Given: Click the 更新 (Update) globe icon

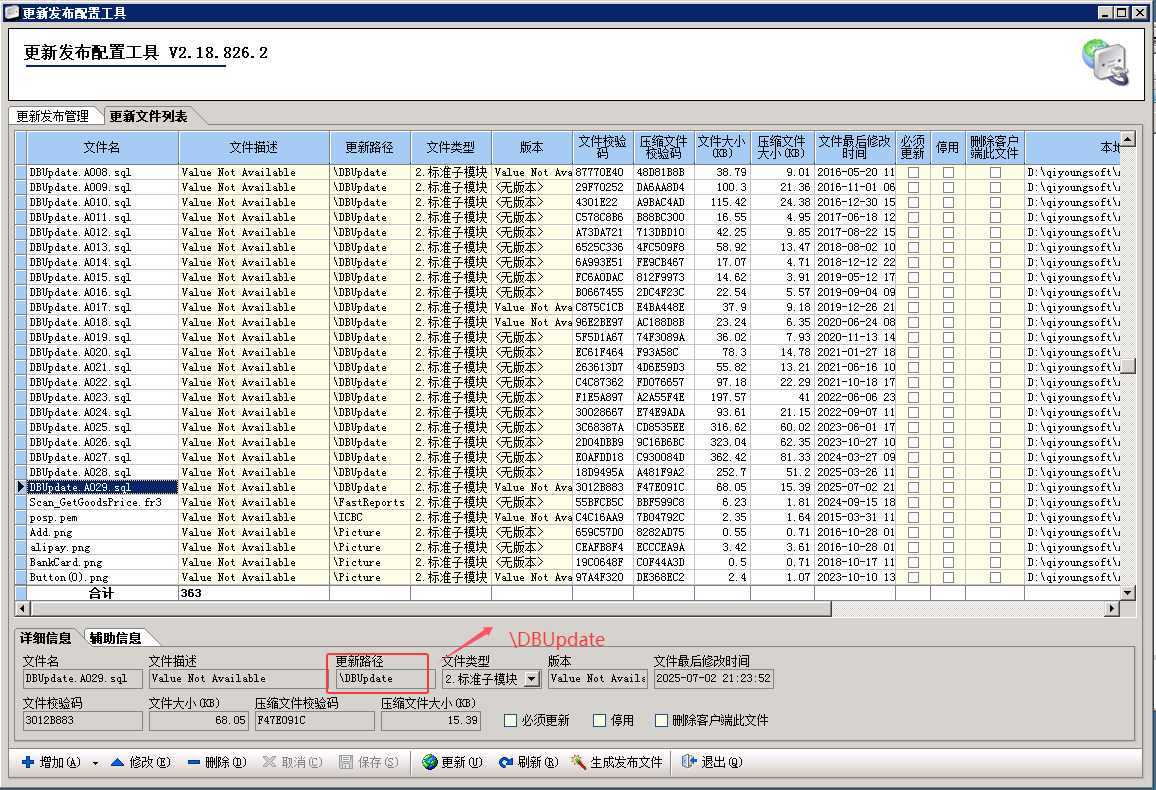Looking at the screenshot, I should pos(430,762).
